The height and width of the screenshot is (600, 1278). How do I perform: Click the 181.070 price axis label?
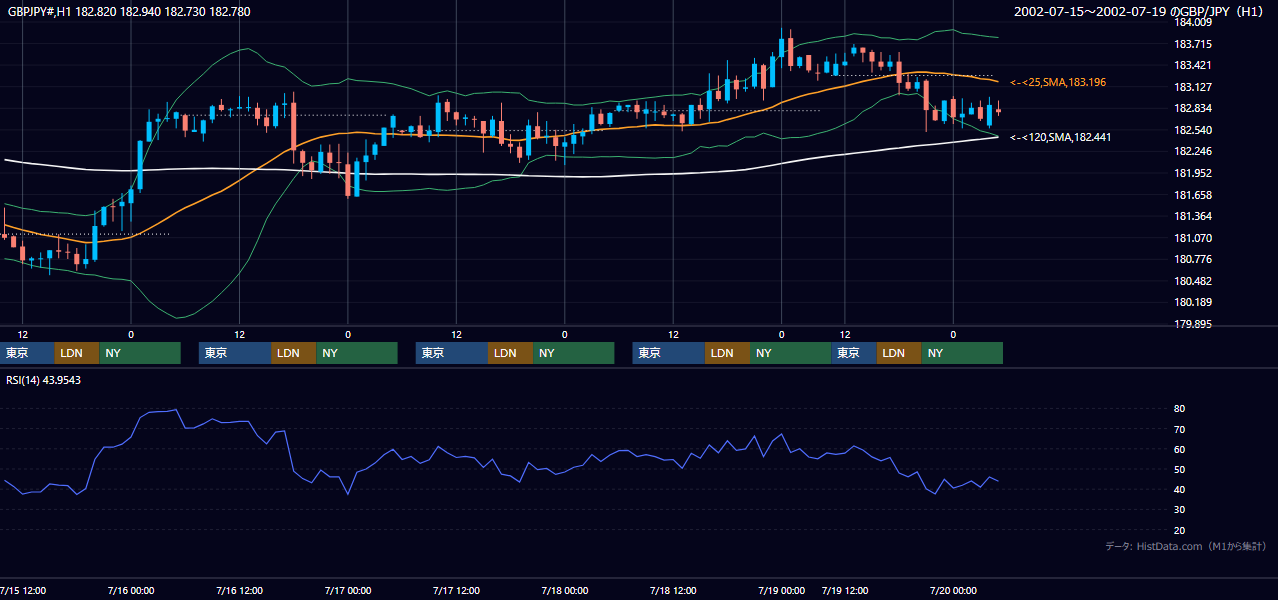[x=1192, y=238]
